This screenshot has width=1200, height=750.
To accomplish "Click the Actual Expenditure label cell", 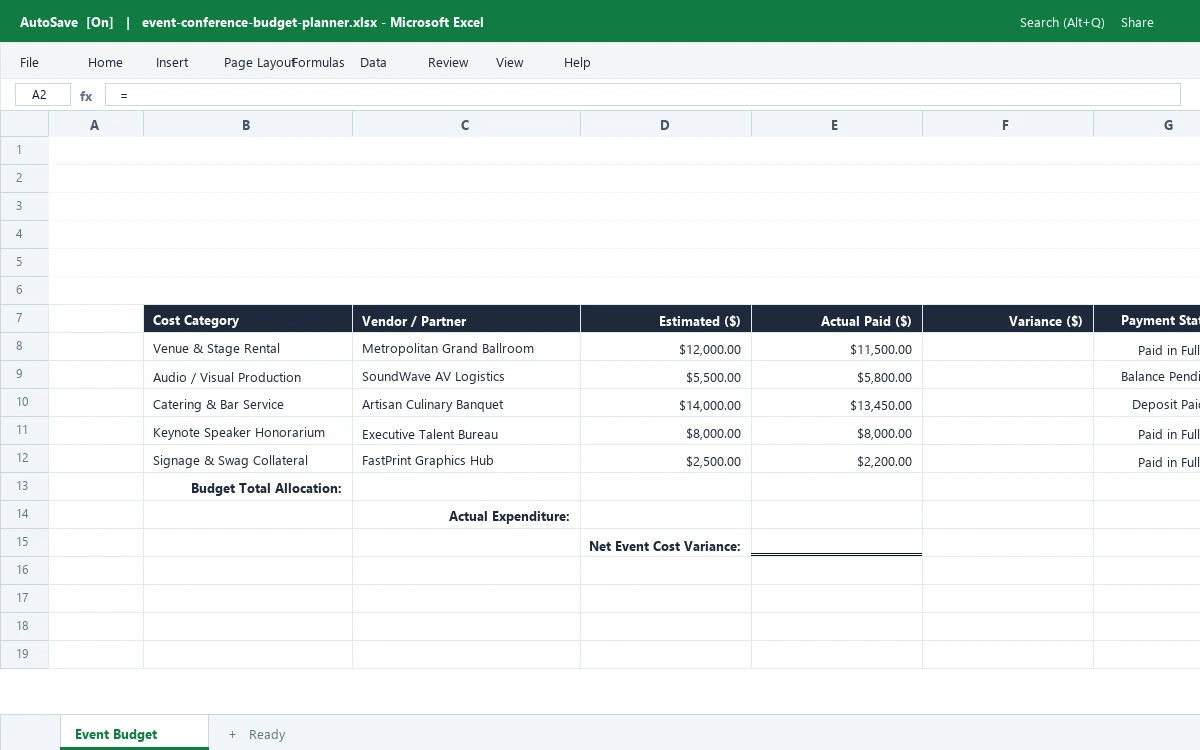I will [466, 515].
